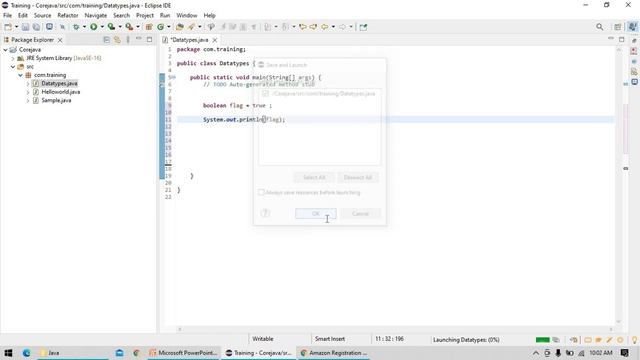Open the Project menu

[145, 16]
